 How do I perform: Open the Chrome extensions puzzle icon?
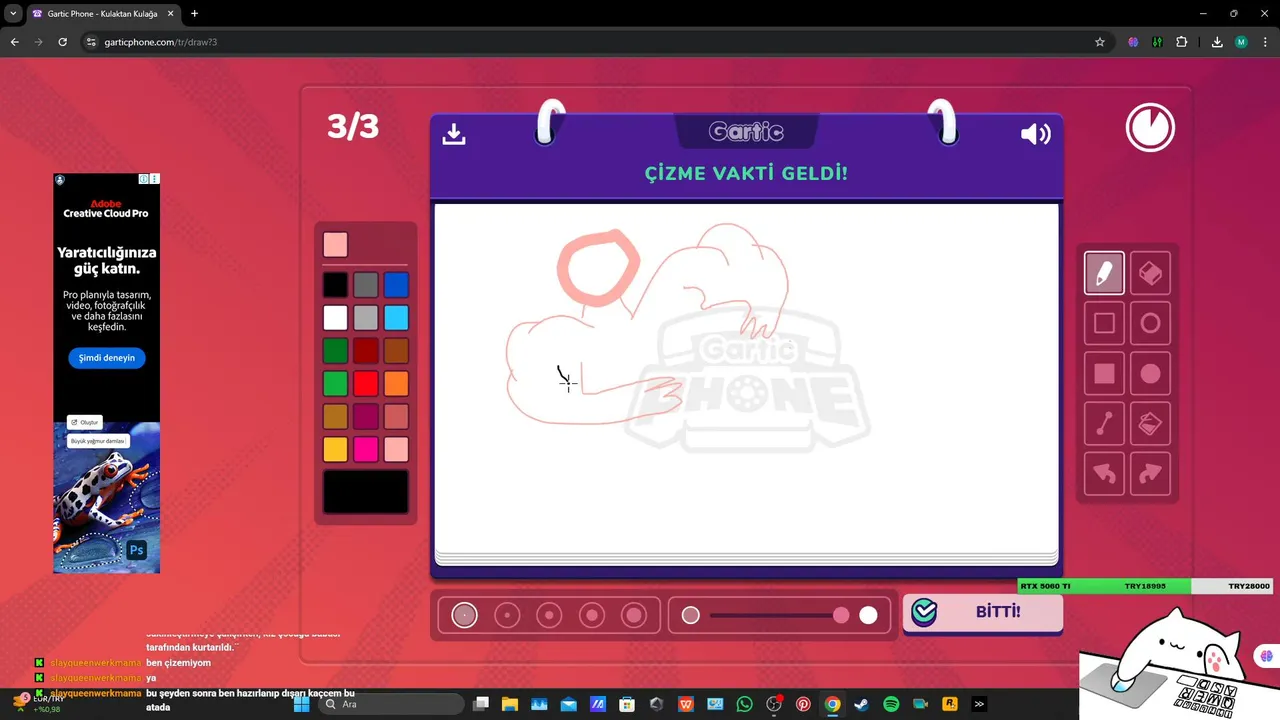1182,42
